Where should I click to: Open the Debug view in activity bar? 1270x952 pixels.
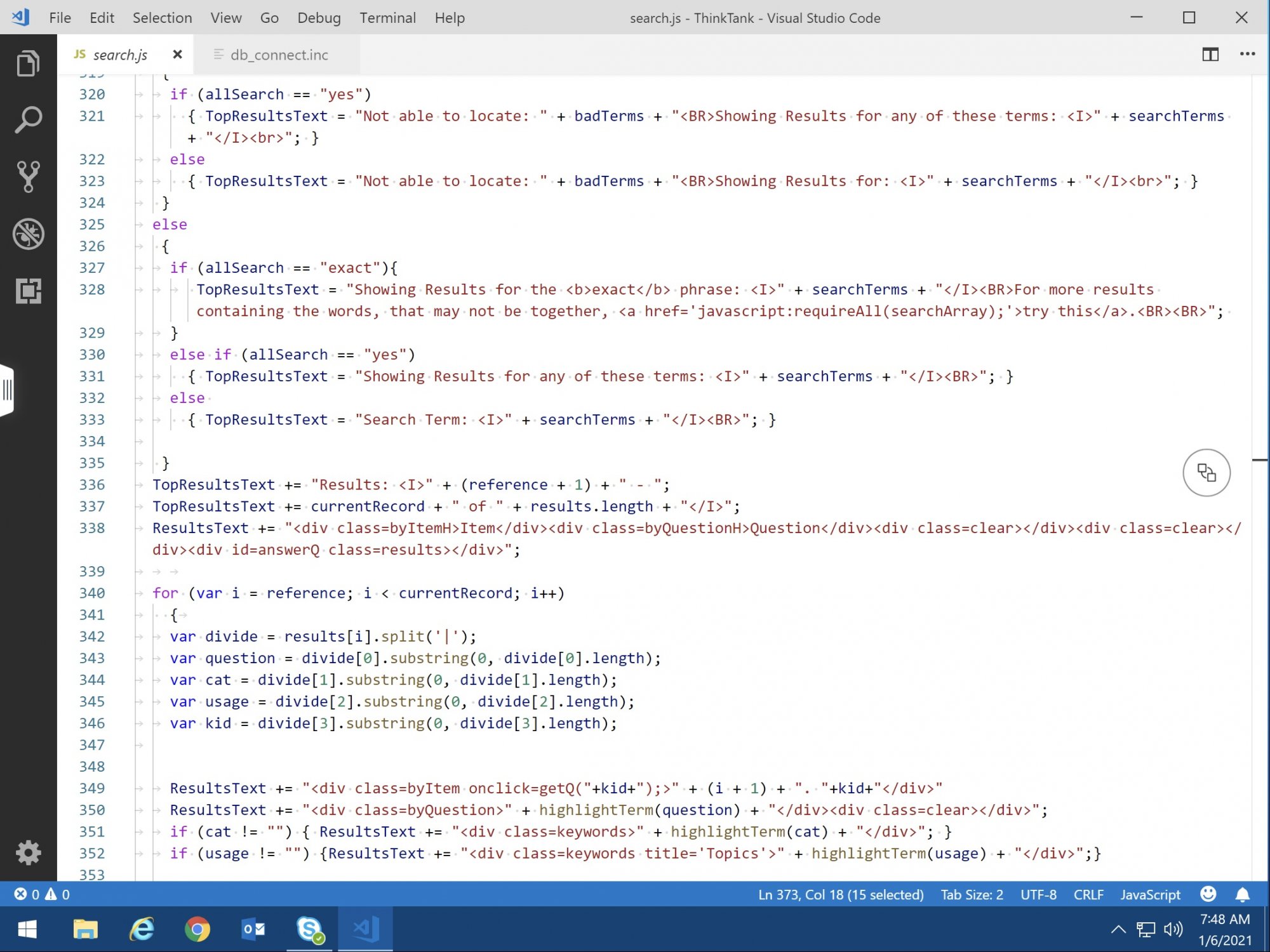[x=28, y=234]
